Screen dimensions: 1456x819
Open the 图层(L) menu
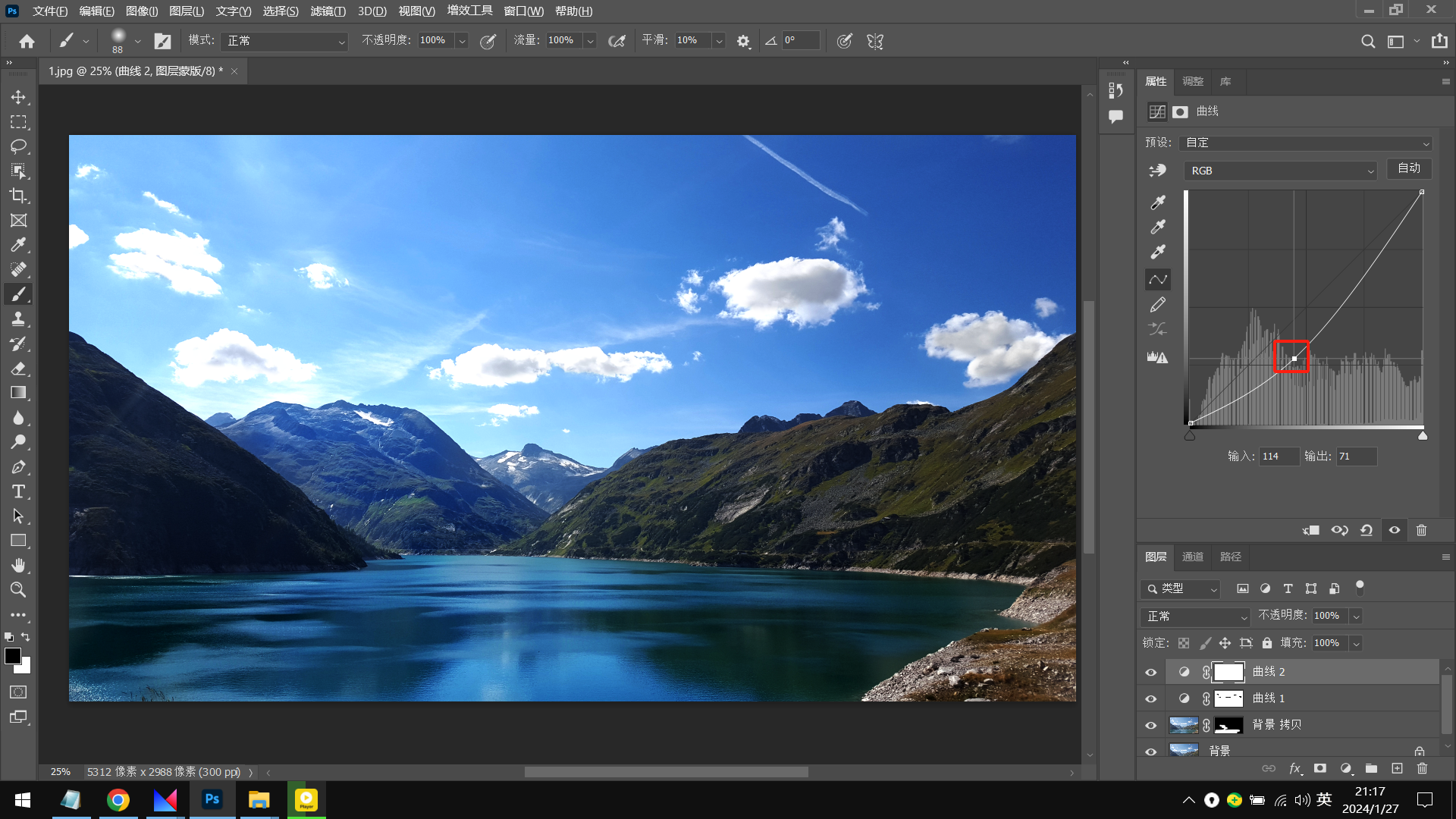click(x=187, y=11)
